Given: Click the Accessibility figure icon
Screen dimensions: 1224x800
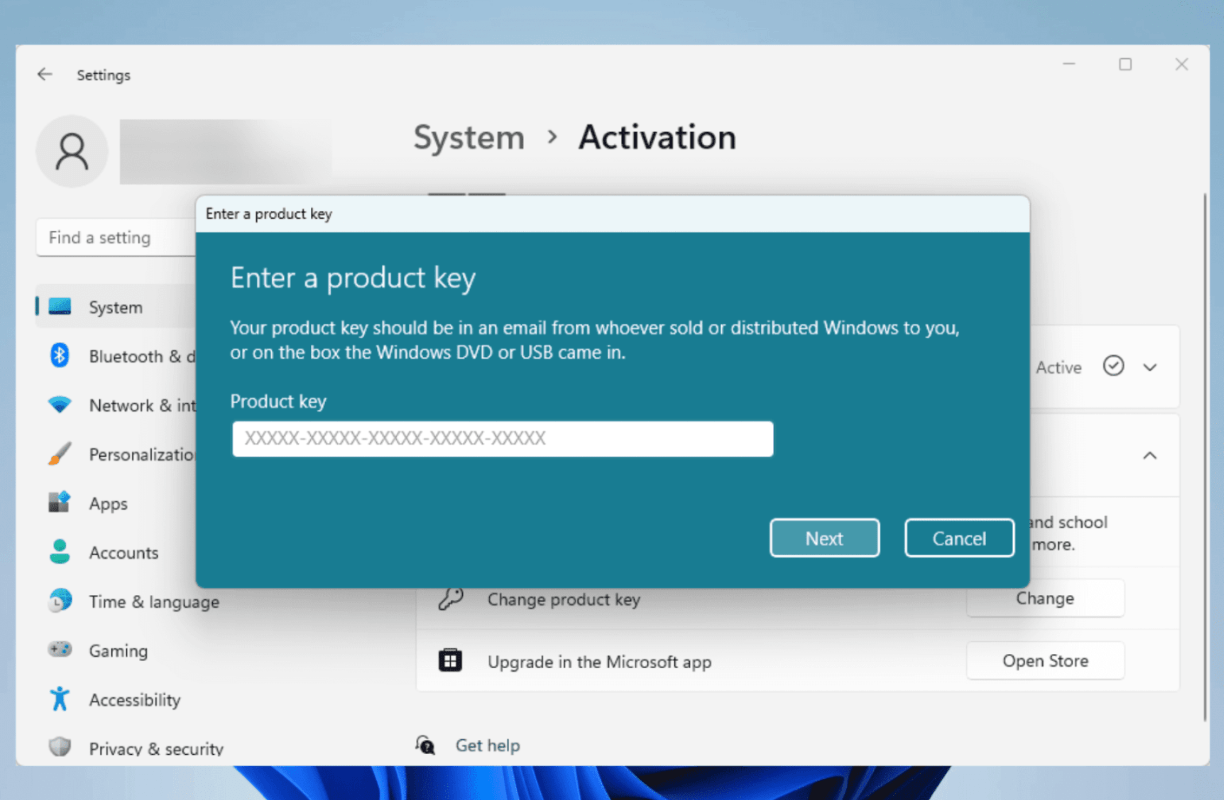Looking at the screenshot, I should pos(60,699).
